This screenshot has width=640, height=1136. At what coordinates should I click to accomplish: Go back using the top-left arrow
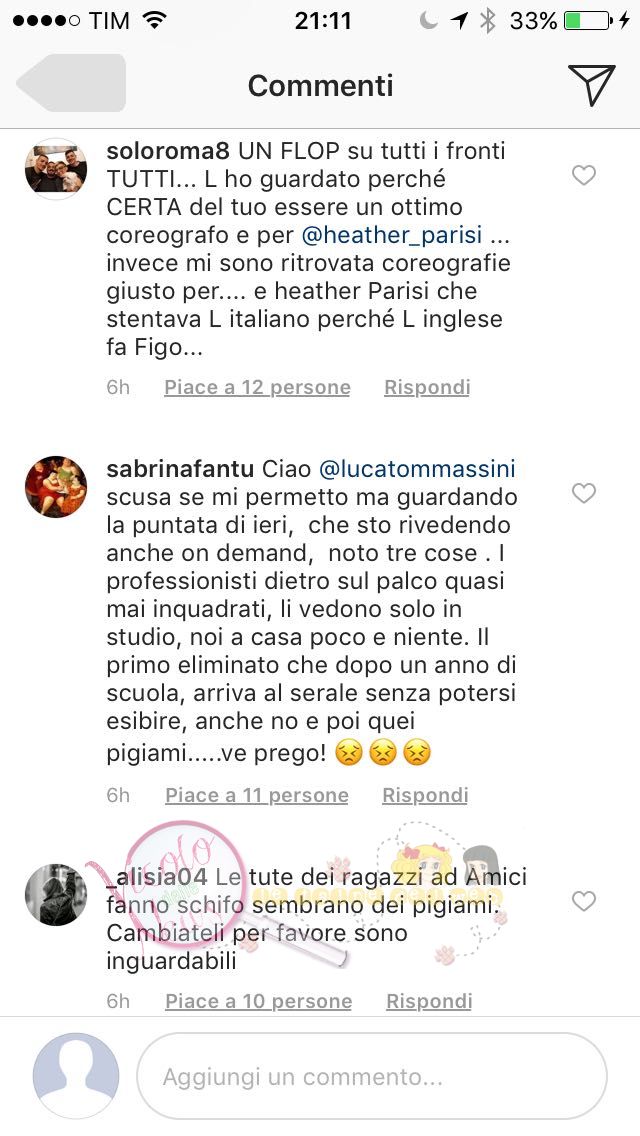tap(71, 83)
